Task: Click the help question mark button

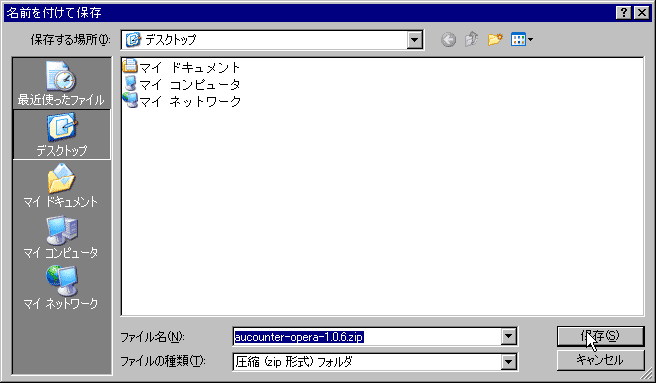Action: click(x=623, y=13)
